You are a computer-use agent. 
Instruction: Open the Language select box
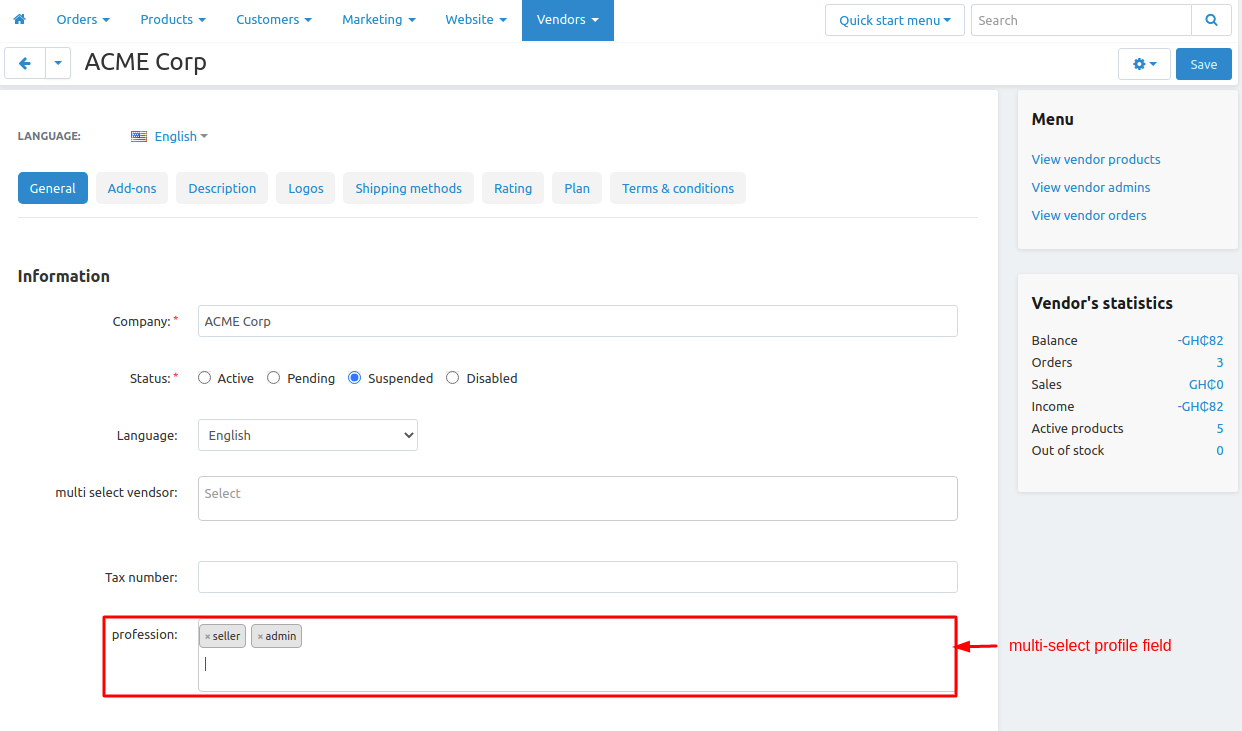[308, 435]
